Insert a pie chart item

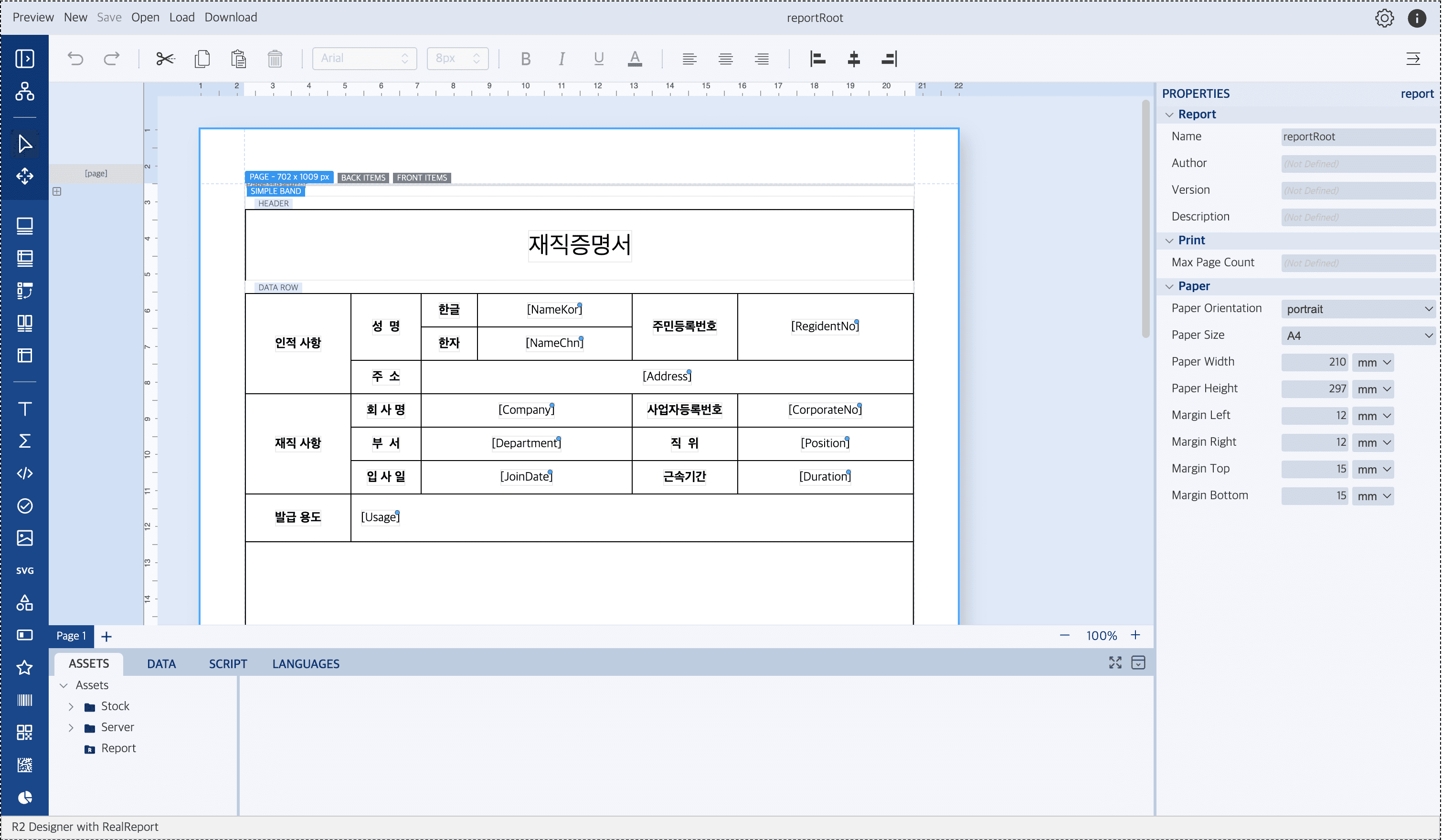click(x=25, y=797)
